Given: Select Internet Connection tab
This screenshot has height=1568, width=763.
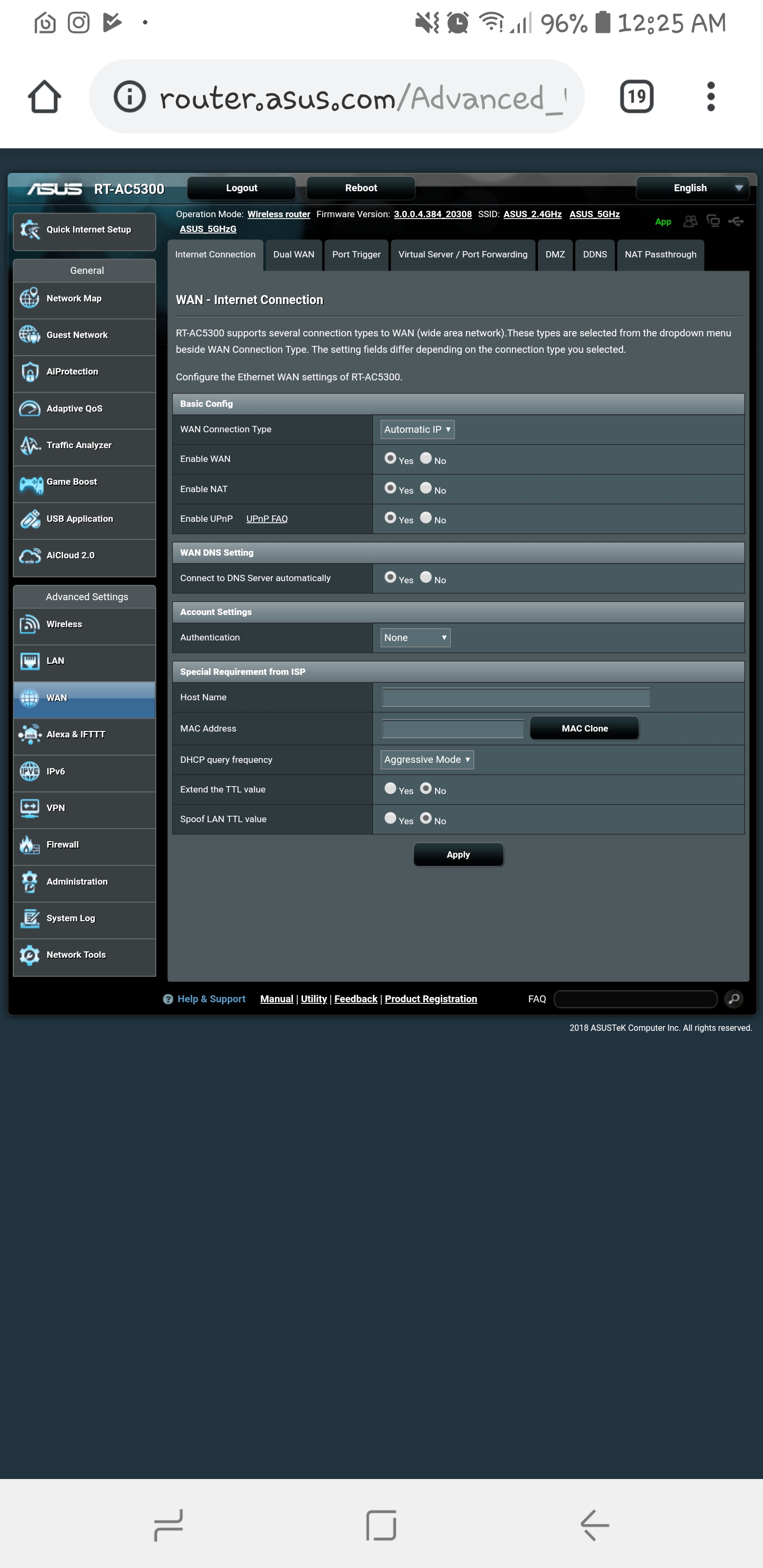Looking at the screenshot, I should pyautogui.click(x=215, y=254).
